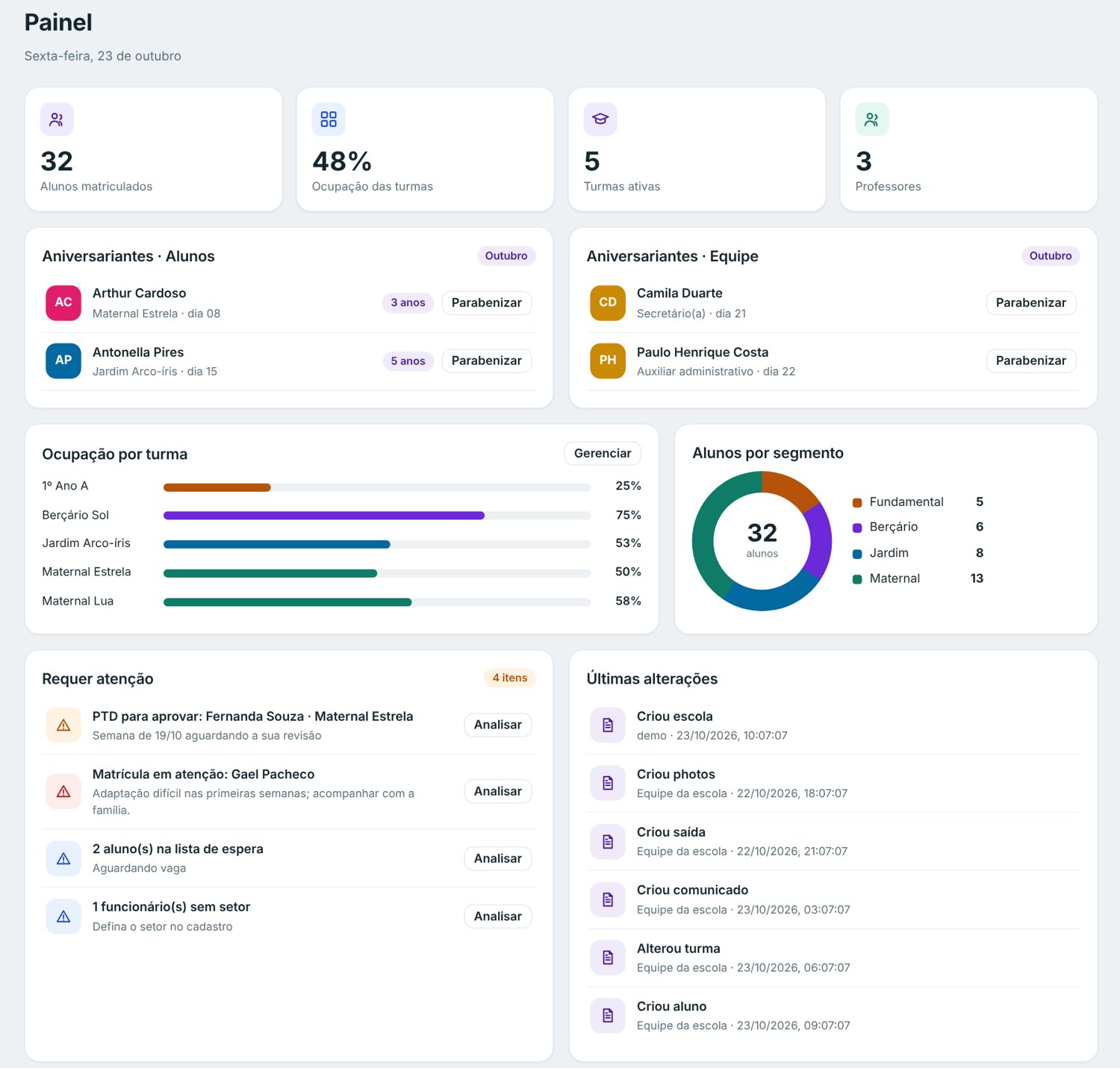Click the PH avatar for Paulo Henrique Costa

click(608, 360)
